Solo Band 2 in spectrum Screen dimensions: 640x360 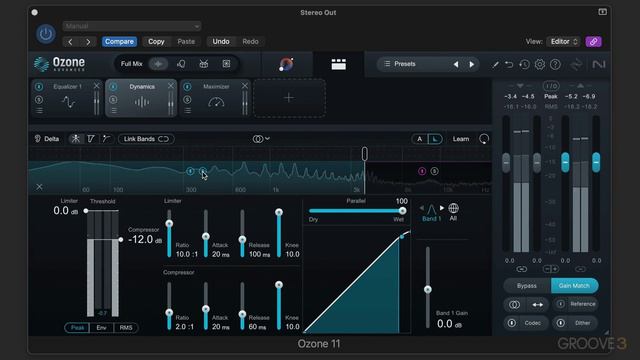point(434,171)
